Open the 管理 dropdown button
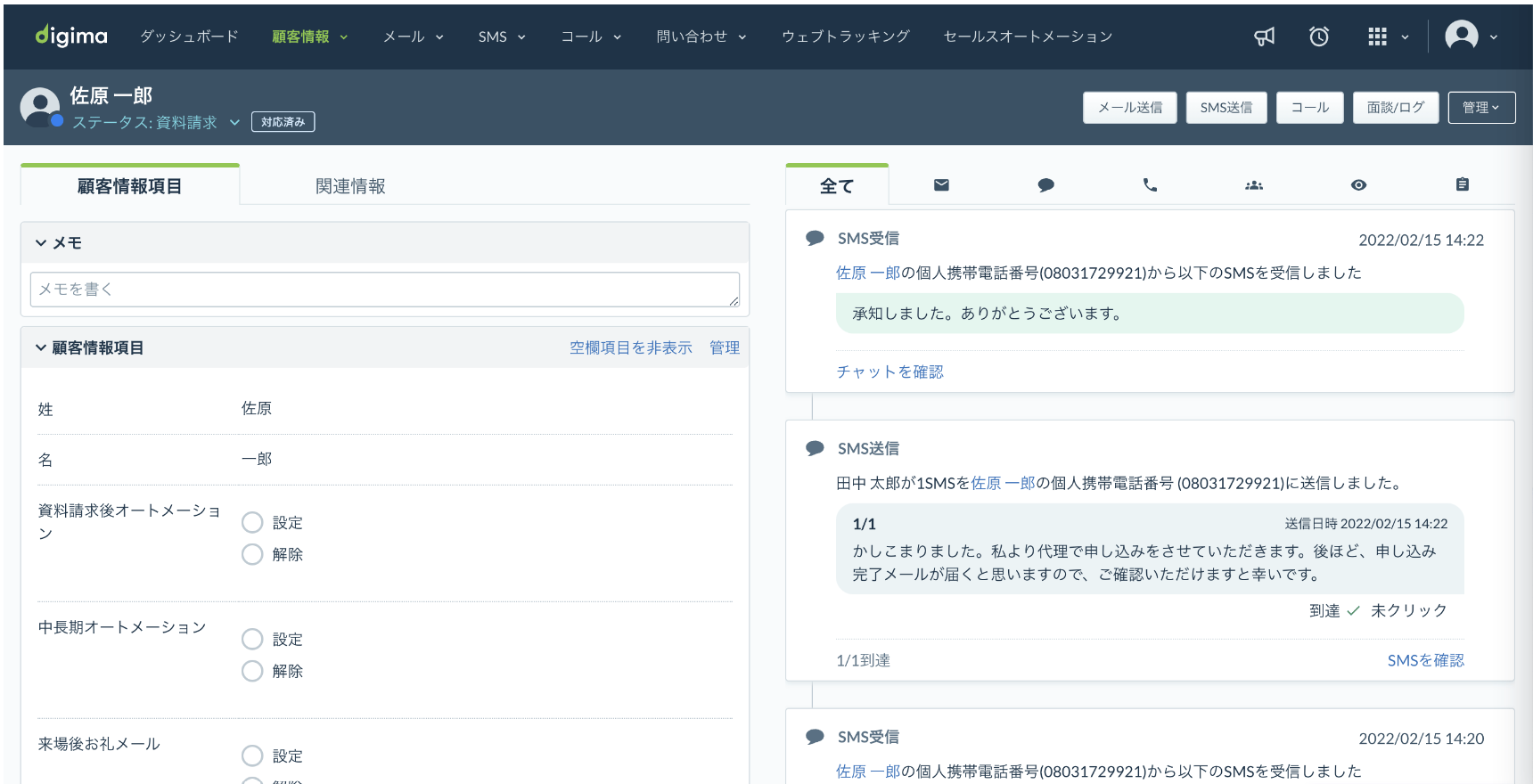Screen dimensions: 1533x784 (x=1480, y=108)
